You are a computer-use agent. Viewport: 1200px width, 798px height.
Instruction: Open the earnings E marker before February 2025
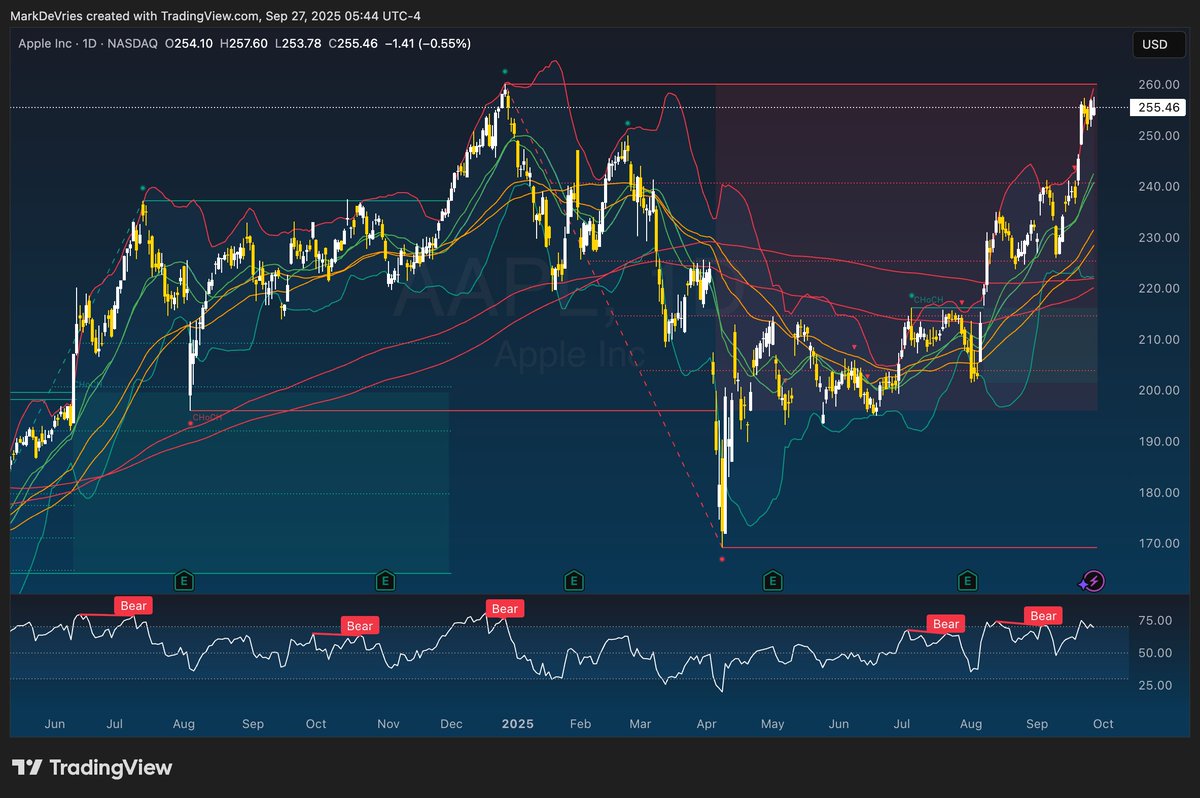click(574, 580)
